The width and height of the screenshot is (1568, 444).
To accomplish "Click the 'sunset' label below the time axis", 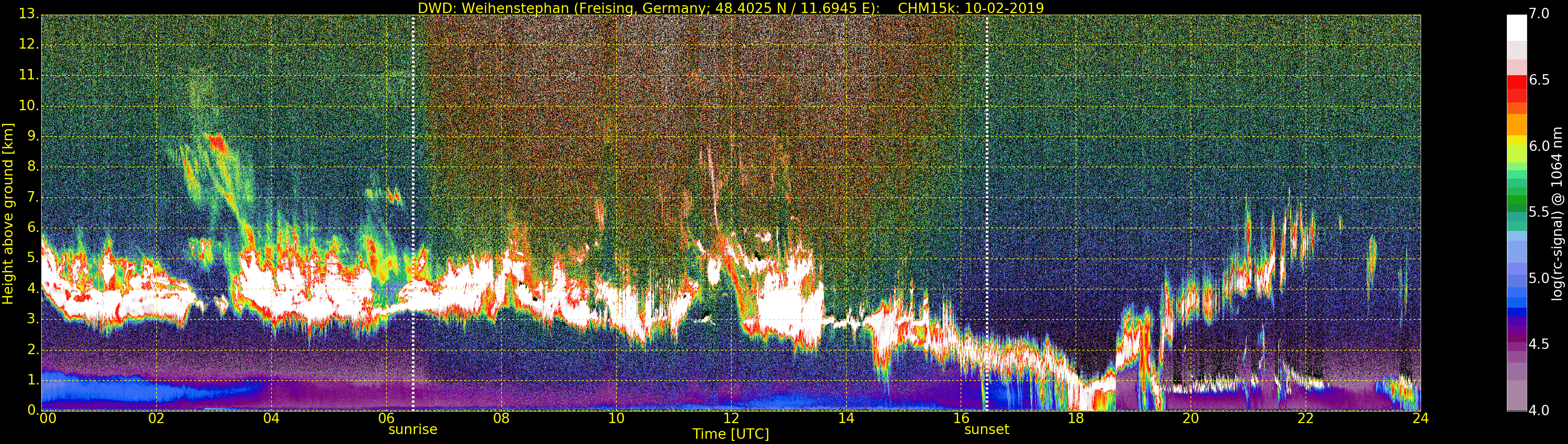I will pos(987,429).
